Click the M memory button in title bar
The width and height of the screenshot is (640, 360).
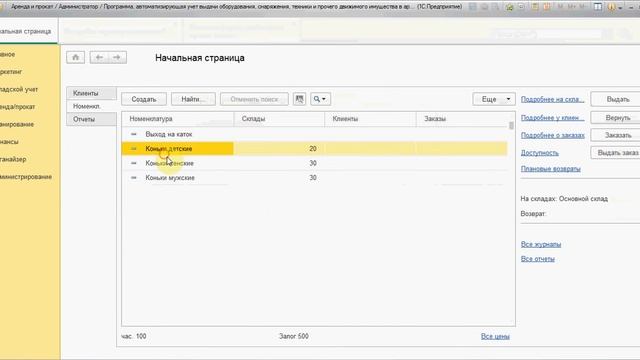560,7
